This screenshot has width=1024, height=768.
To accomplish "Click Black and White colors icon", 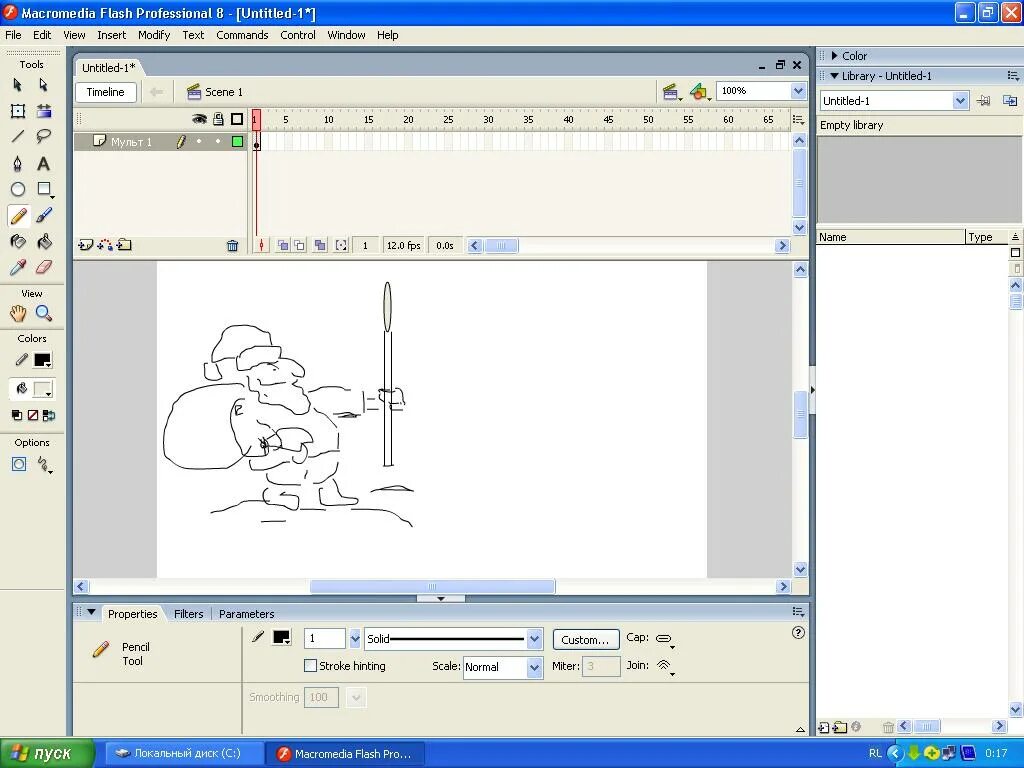I will pyautogui.click(x=17, y=415).
